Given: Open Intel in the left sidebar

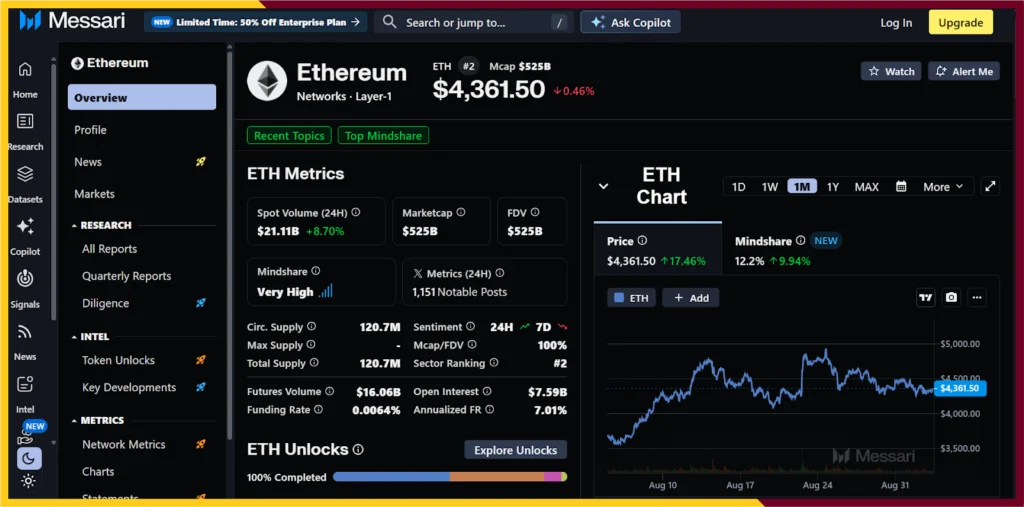Looking at the screenshot, I should (25, 393).
